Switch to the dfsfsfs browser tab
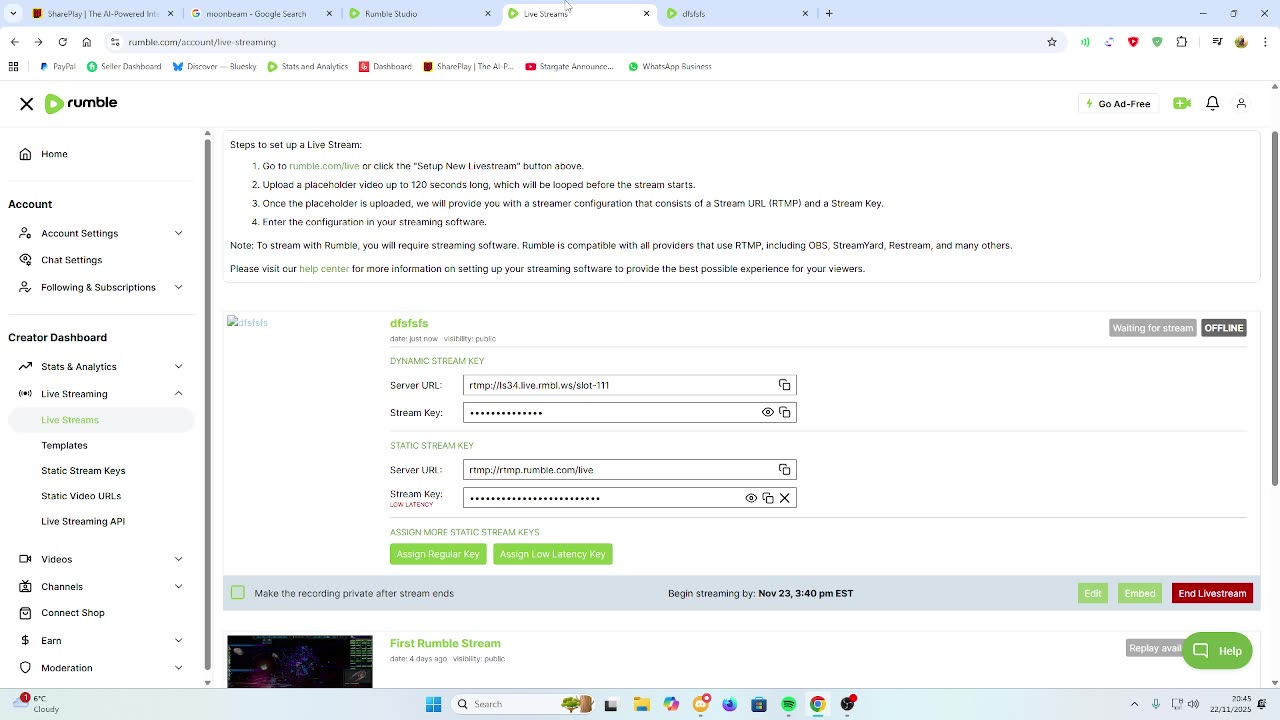1280x720 pixels. 739,14
